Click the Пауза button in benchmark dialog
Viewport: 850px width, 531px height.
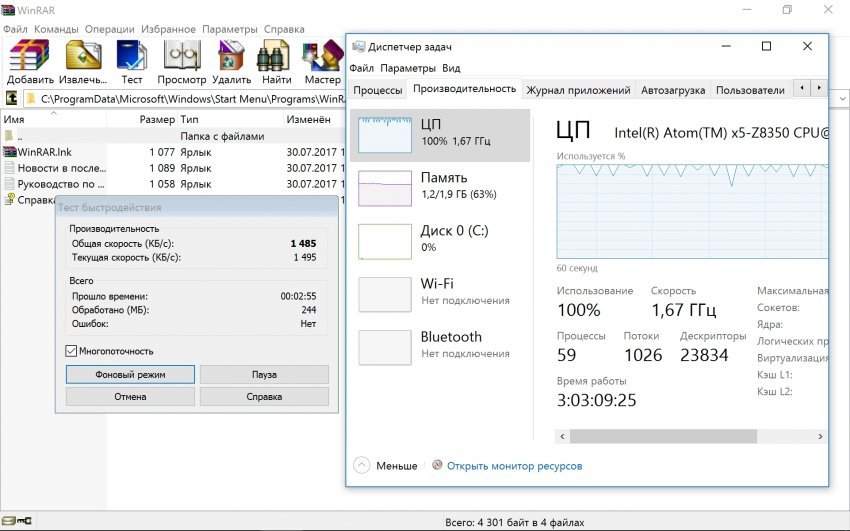[x=264, y=374]
